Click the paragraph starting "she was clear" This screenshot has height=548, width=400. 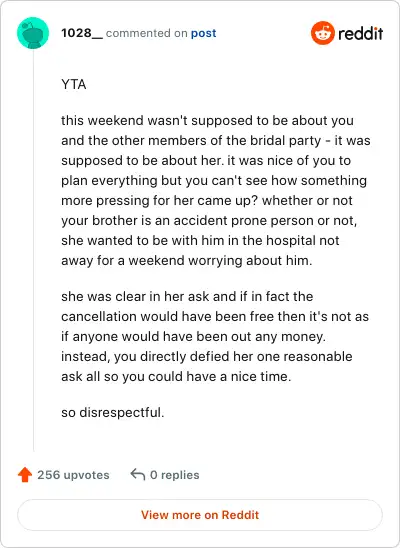click(215, 337)
